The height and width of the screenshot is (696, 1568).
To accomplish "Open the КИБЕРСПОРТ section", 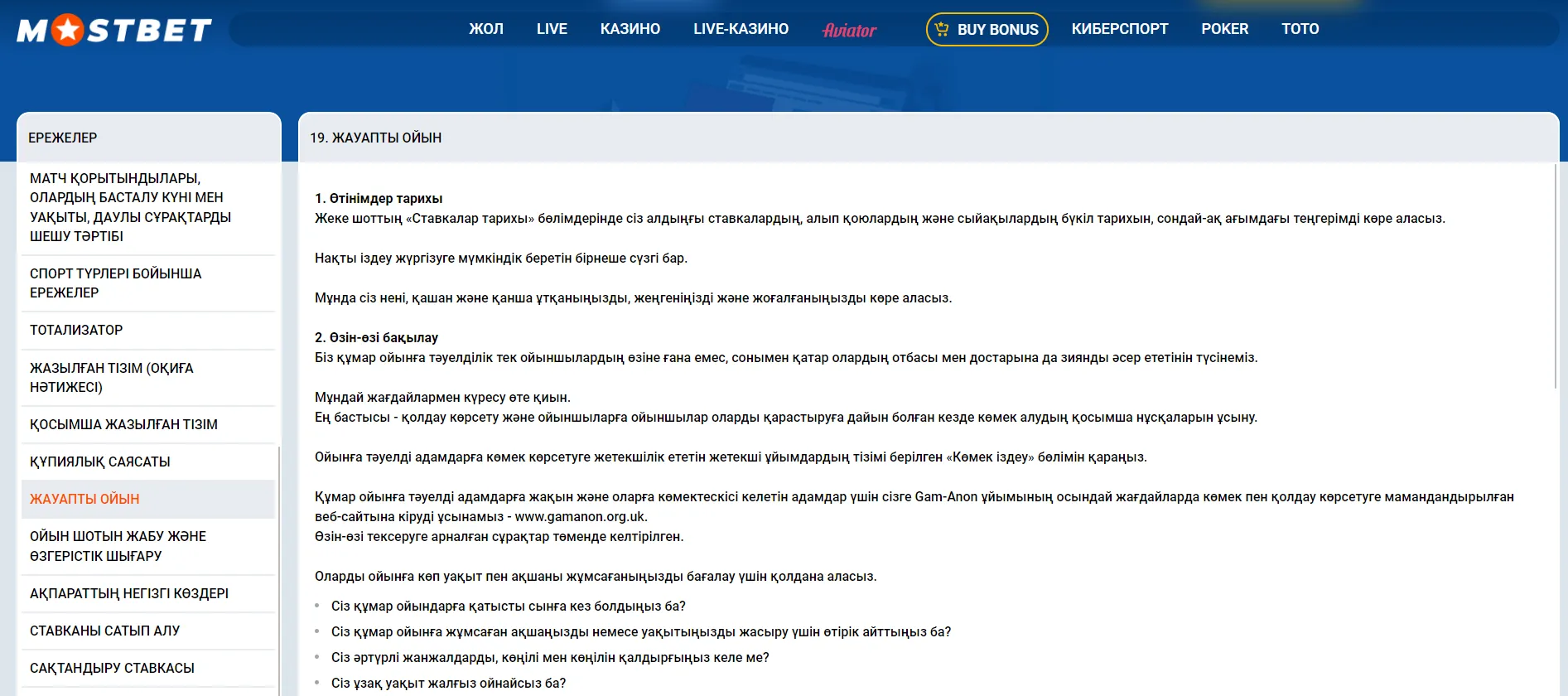I will (1119, 29).
